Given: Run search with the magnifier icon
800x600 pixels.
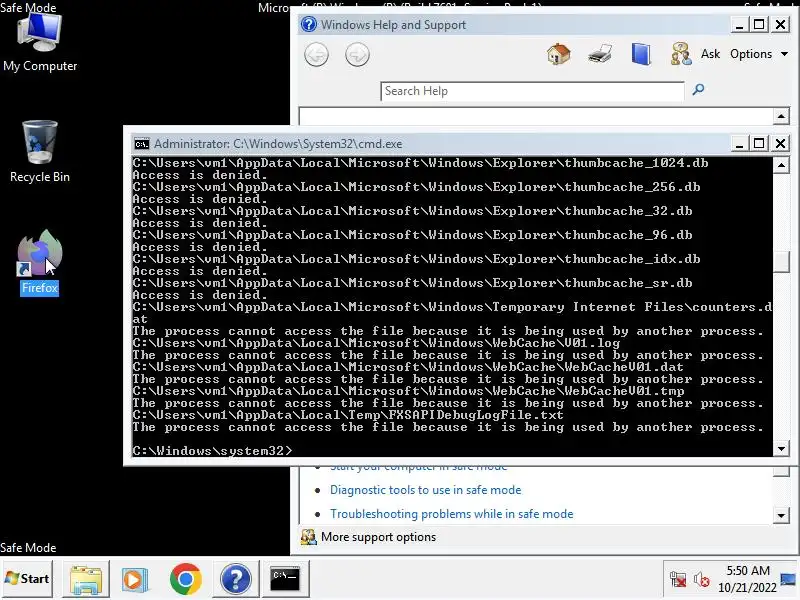Looking at the screenshot, I should (698, 90).
